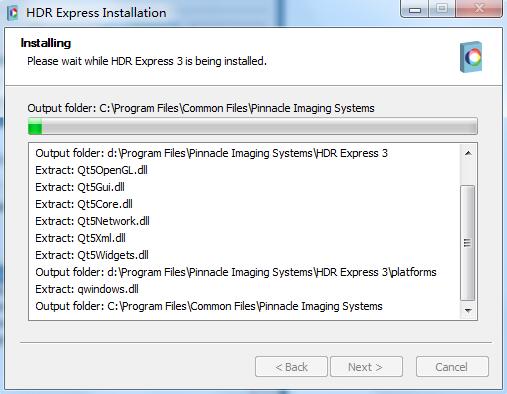The image size is (507, 394).
Task: Select the 'Extract: Qt5Network.dll' log entry
Action: click(x=92, y=221)
